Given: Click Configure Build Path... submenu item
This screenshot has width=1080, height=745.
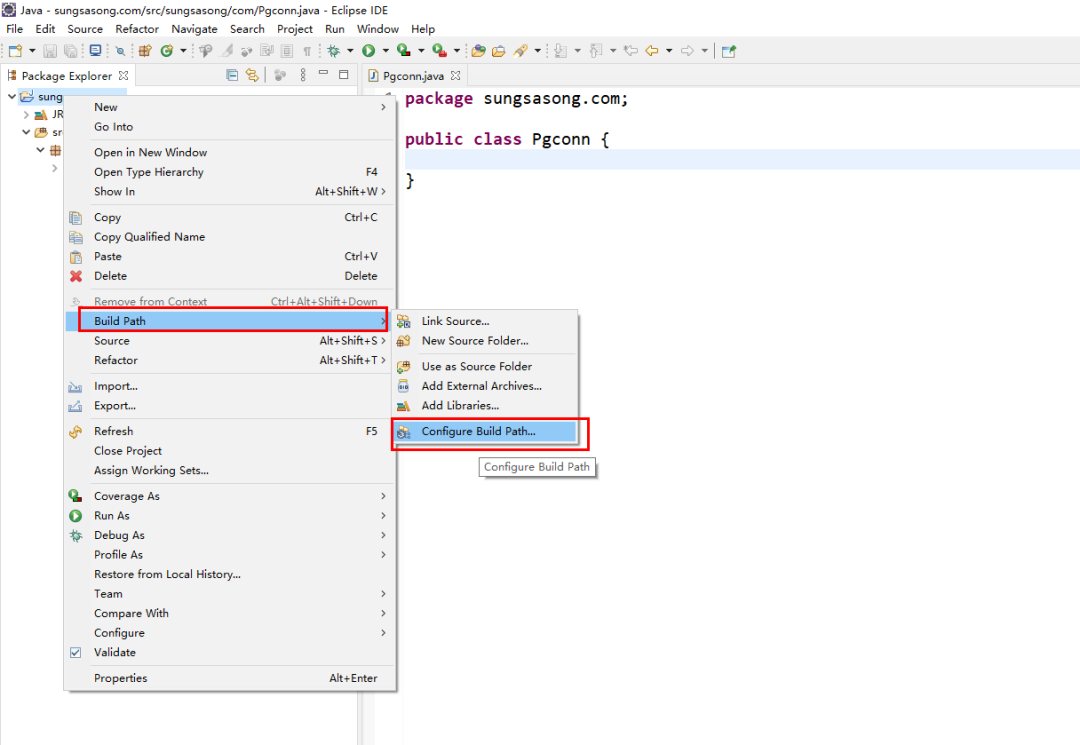Looking at the screenshot, I should 485,432.
